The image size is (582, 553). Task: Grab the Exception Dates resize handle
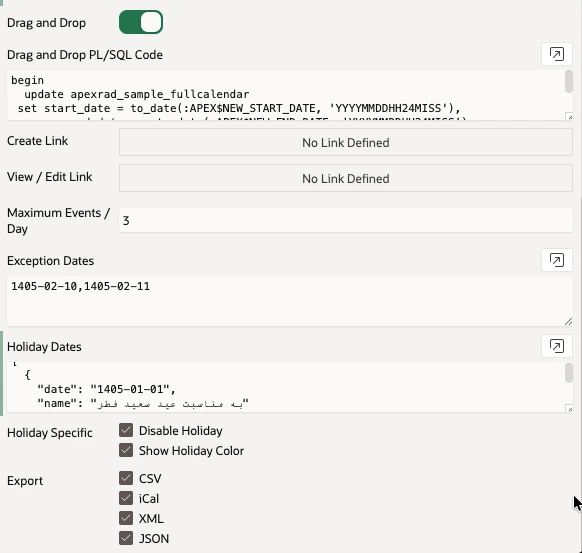568,322
